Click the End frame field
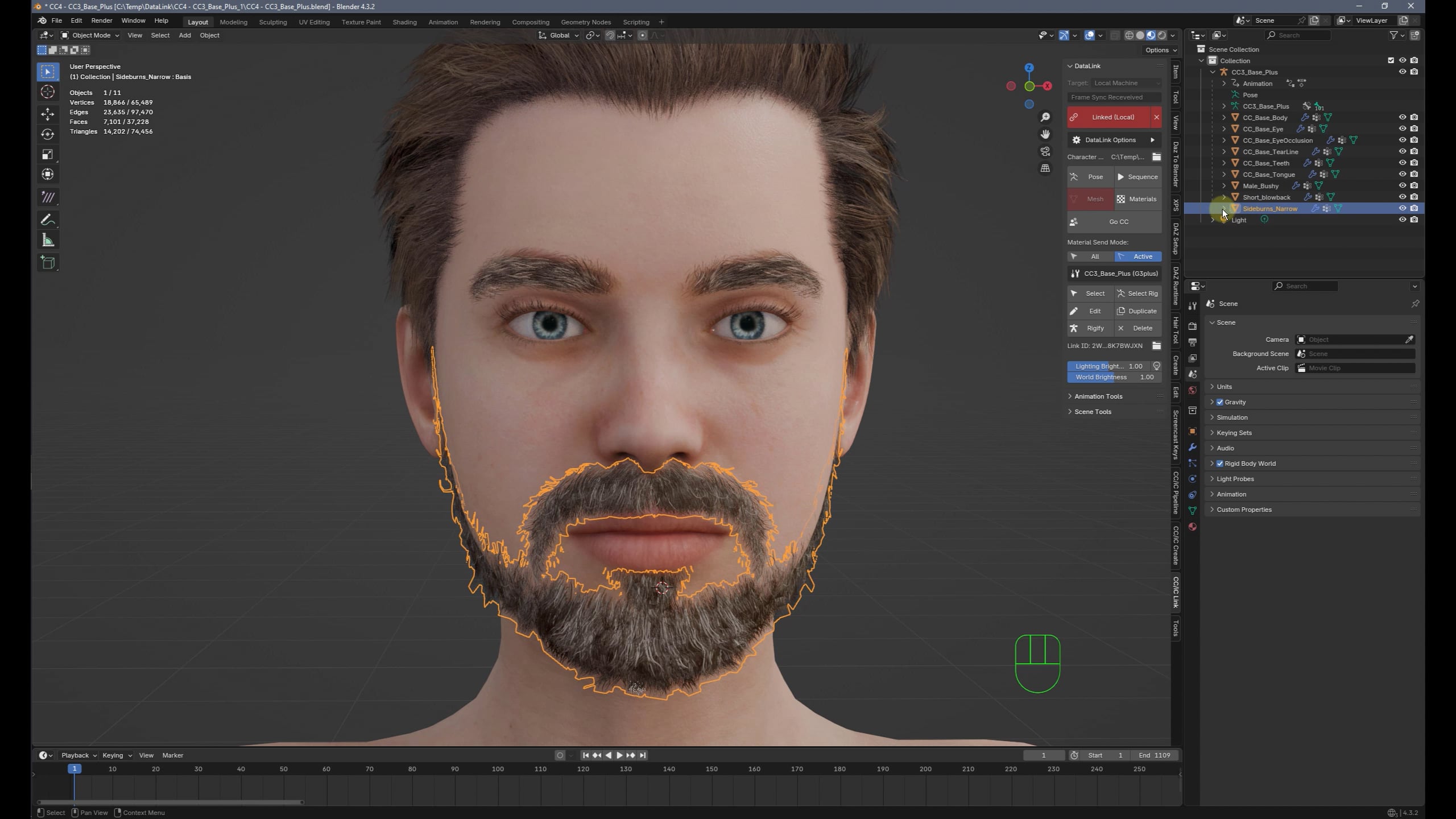The image size is (1456, 819). [1155, 755]
